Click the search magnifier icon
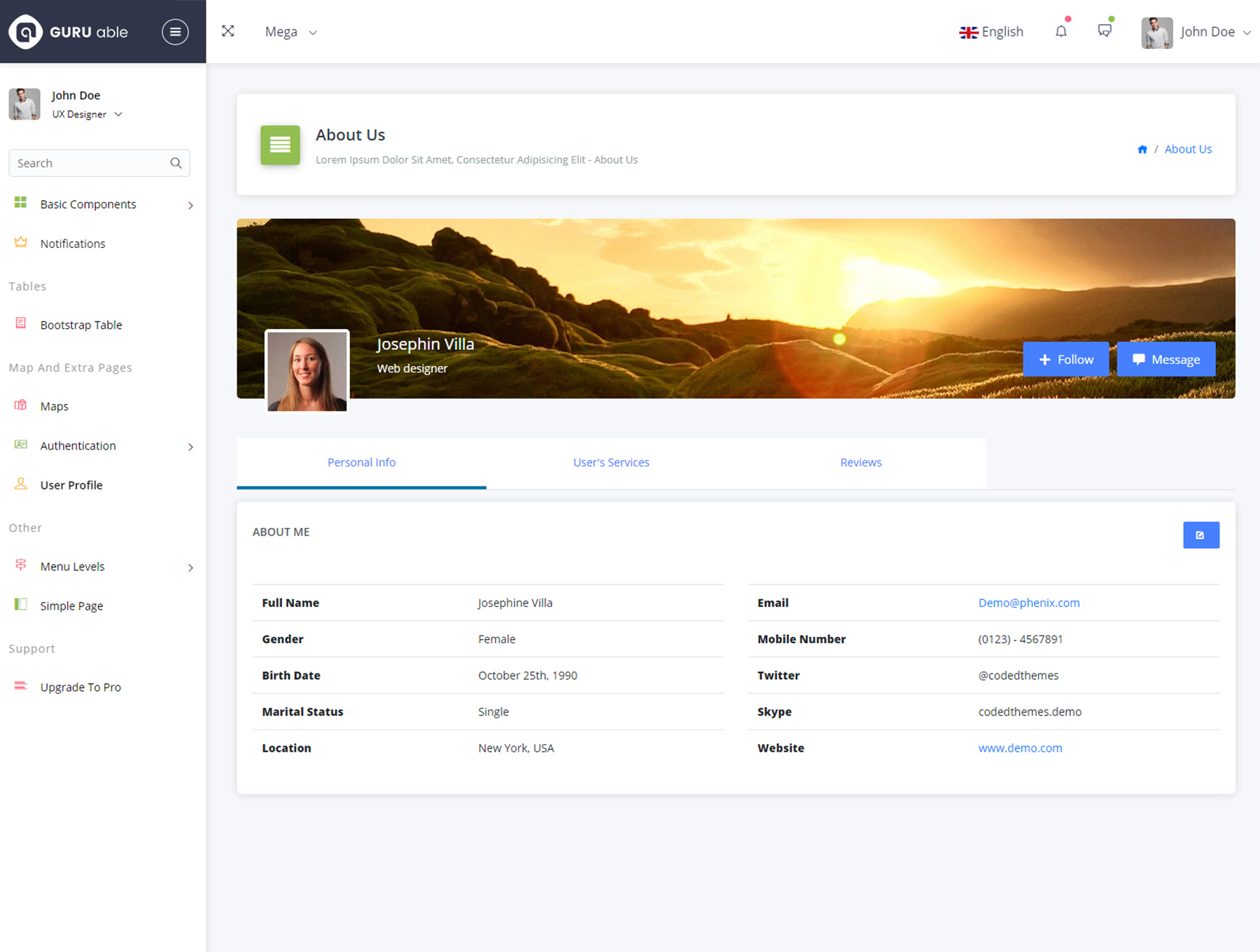The width and height of the screenshot is (1260, 952). [x=176, y=163]
